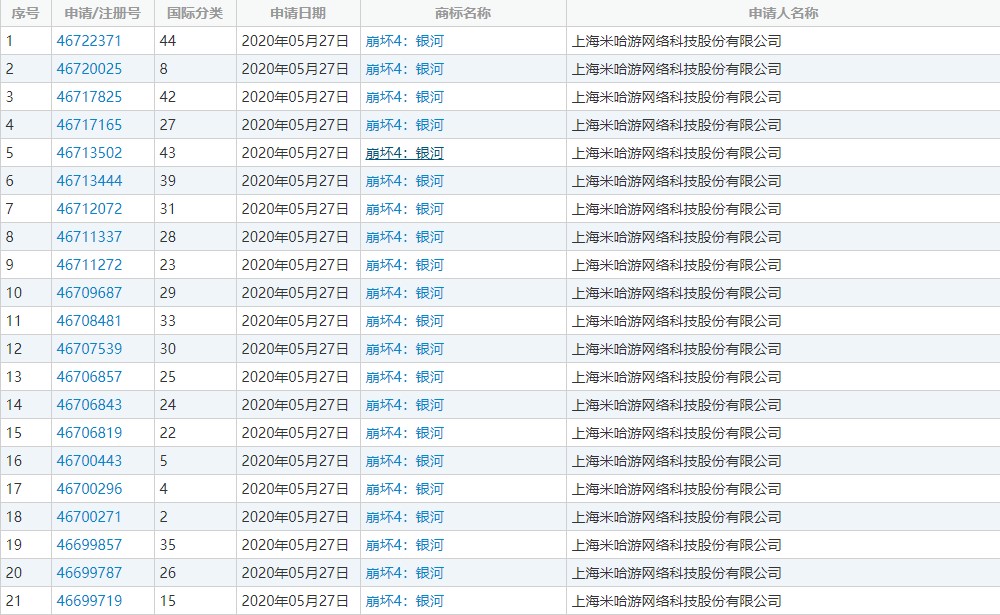Image resolution: width=1000 pixels, height=615 pixels.
Task: Open application number 46699857
Action: coord(89,545)
